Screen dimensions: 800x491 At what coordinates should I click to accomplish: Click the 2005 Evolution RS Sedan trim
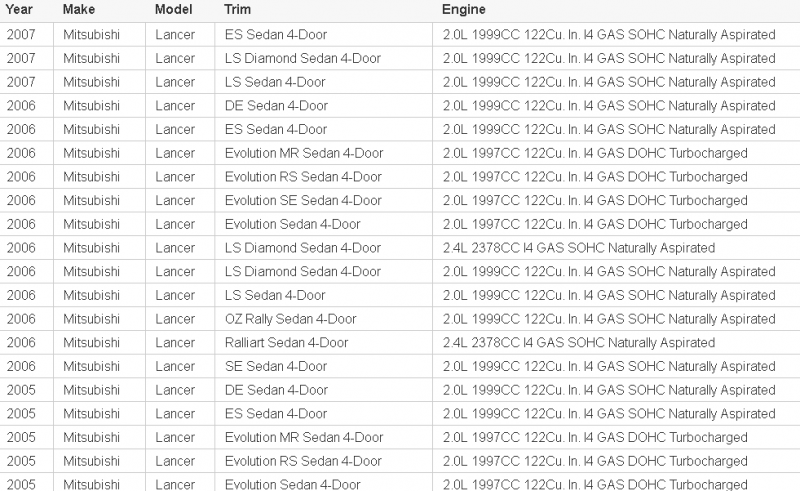pyautogui.click(x=304, y=461)
